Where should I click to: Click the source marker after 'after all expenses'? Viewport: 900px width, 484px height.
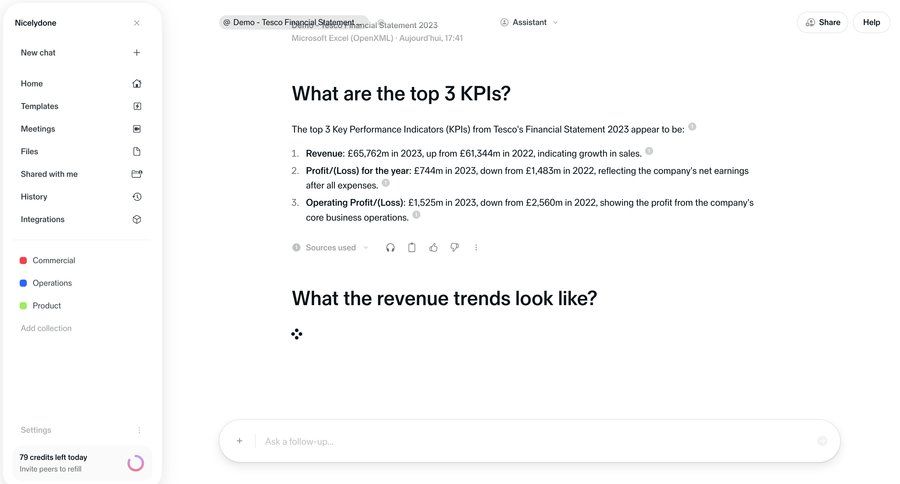tap(386, 183)
